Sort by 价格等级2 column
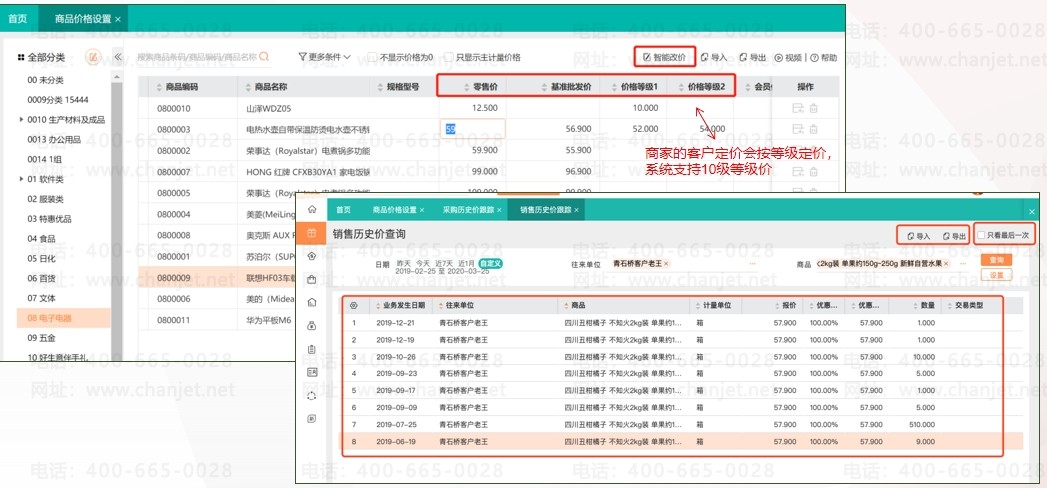The width and height of the screenshot is (1047, 488). coord(701,87)
